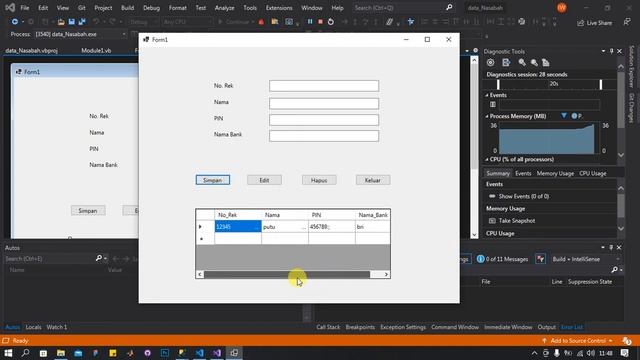The image size is (640, 360).
Task: Click the Hot Reload flame icon
Action: [x=261, y=22]
